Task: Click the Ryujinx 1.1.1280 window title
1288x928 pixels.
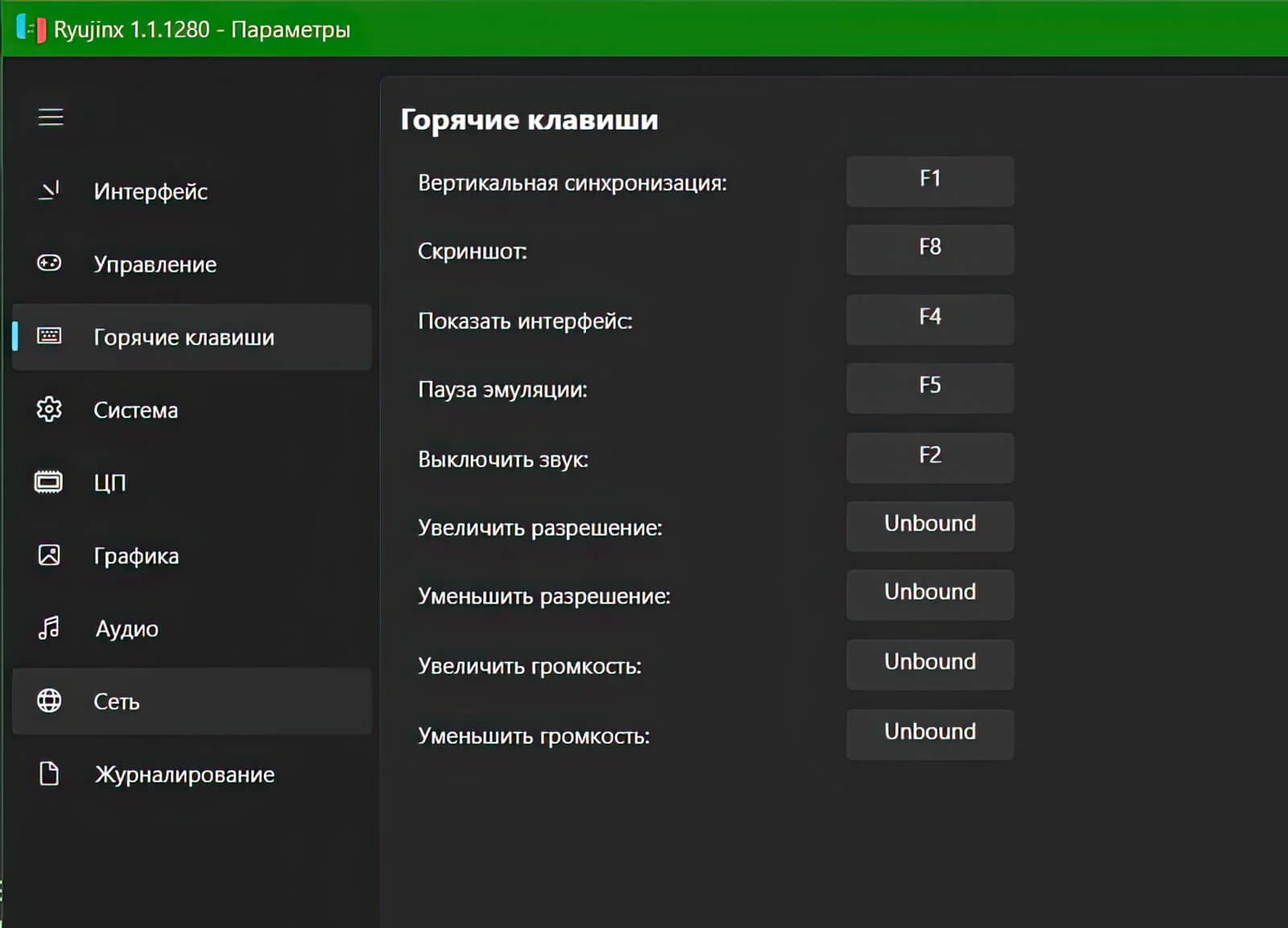Action: [202, 30]
